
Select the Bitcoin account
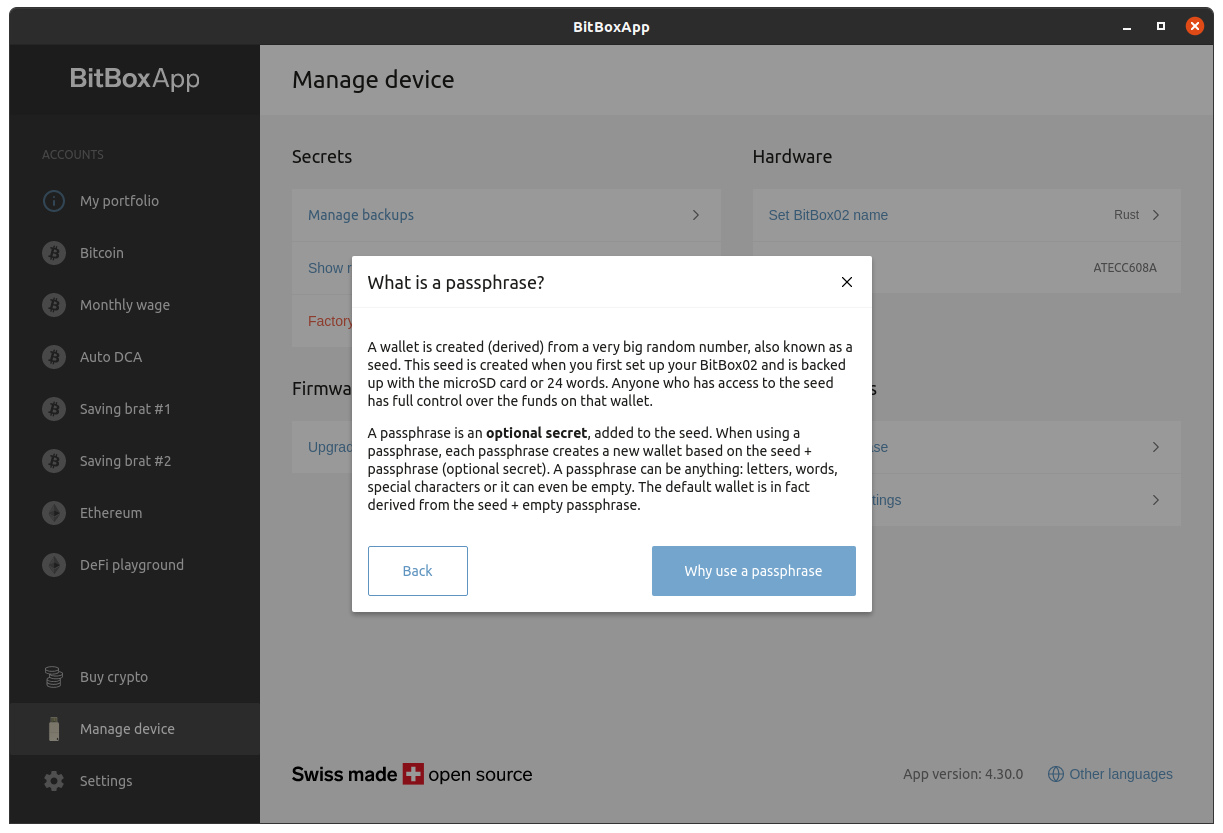(x=135, y=253)
